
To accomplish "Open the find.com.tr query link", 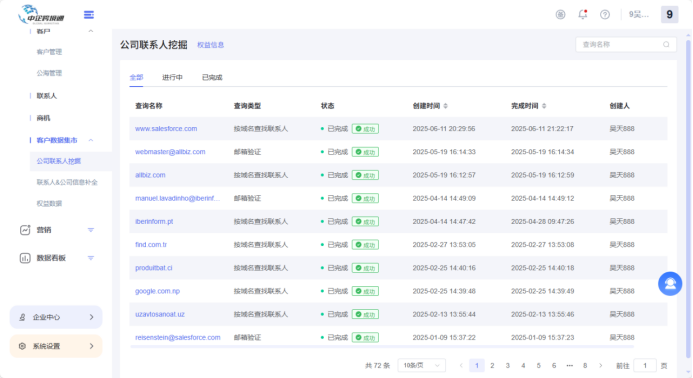I will point(151,244).
